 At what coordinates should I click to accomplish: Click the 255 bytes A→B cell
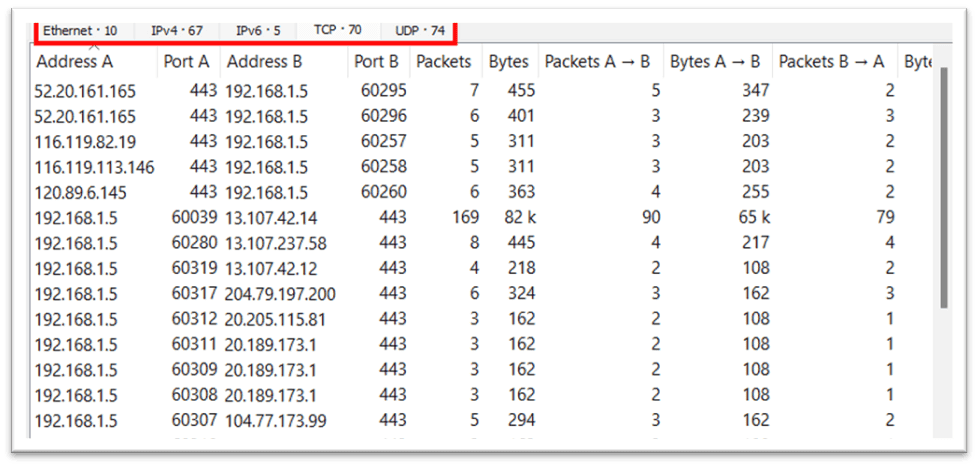click(755, 192)
